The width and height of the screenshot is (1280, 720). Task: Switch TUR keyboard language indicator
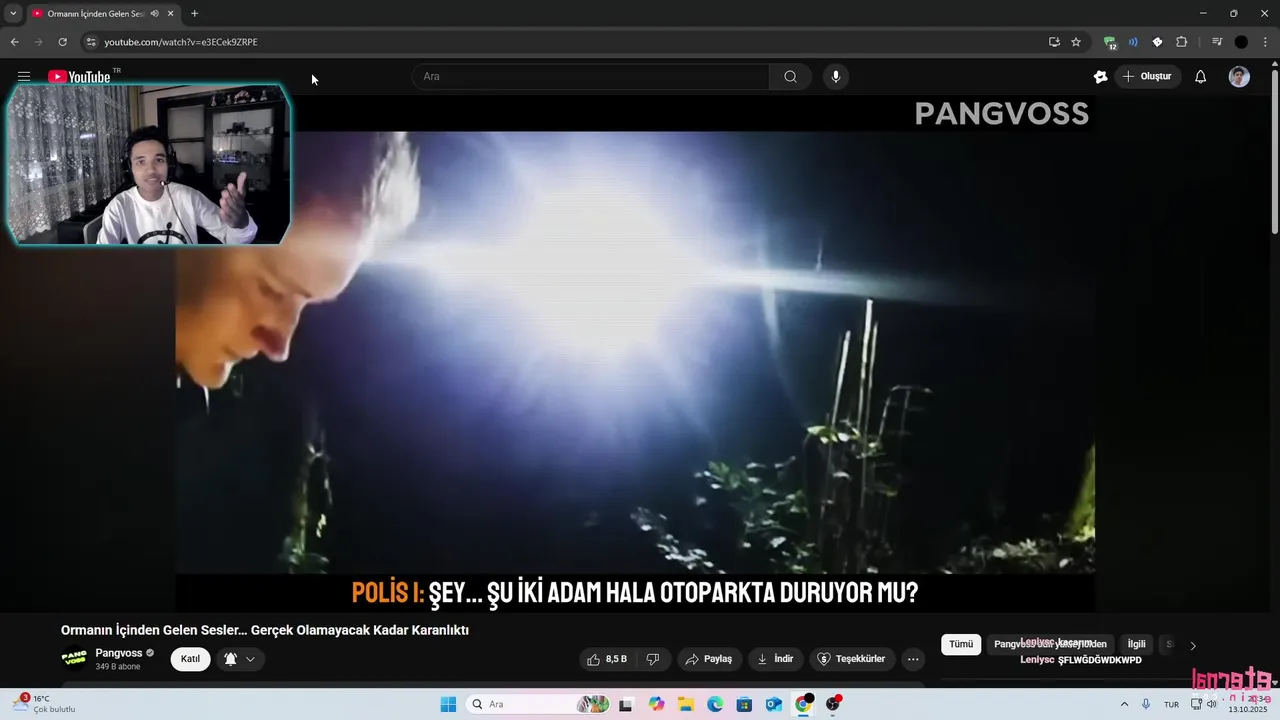1171,704
